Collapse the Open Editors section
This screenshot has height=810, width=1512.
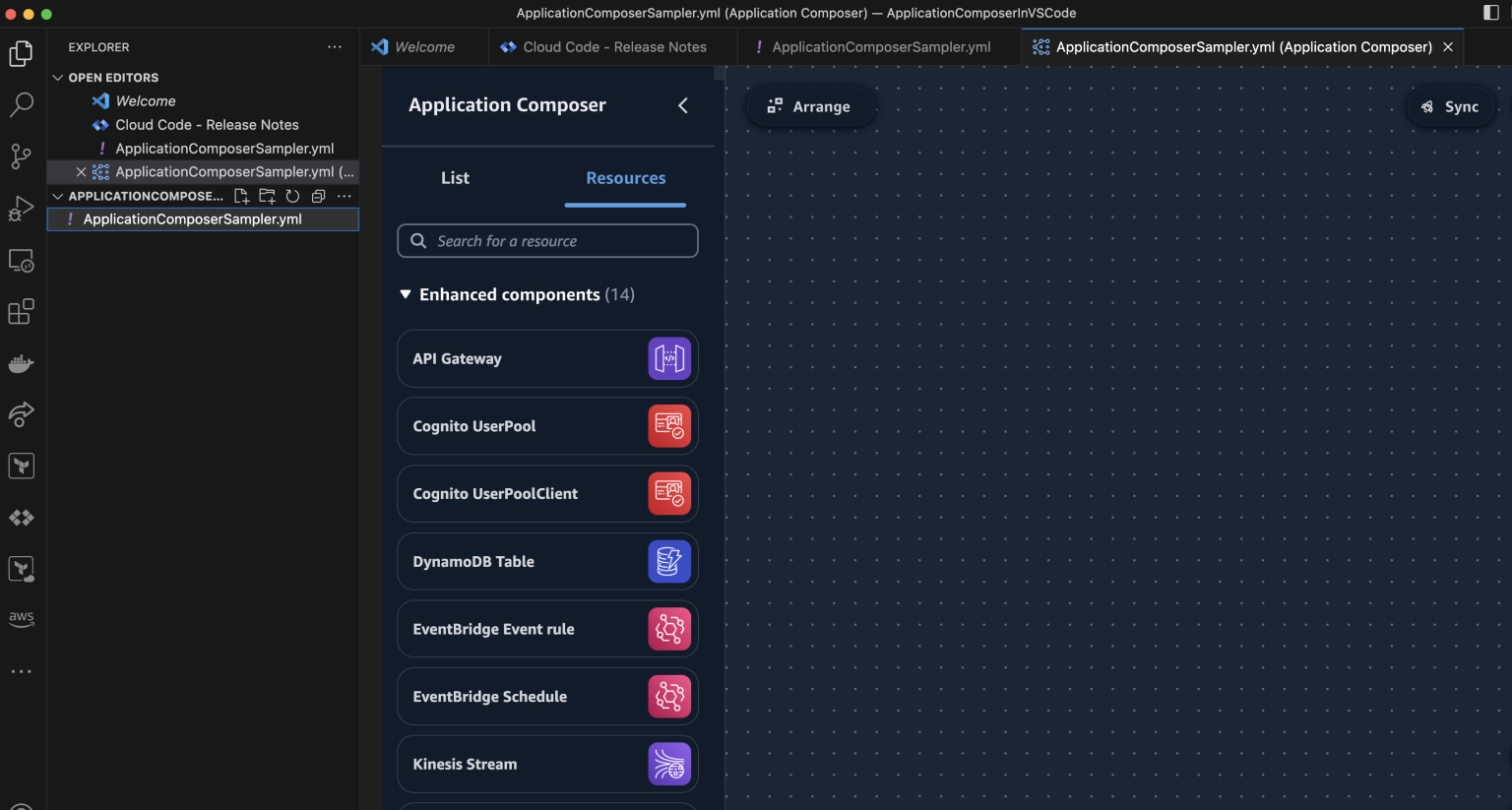click(x=57, y=77)
